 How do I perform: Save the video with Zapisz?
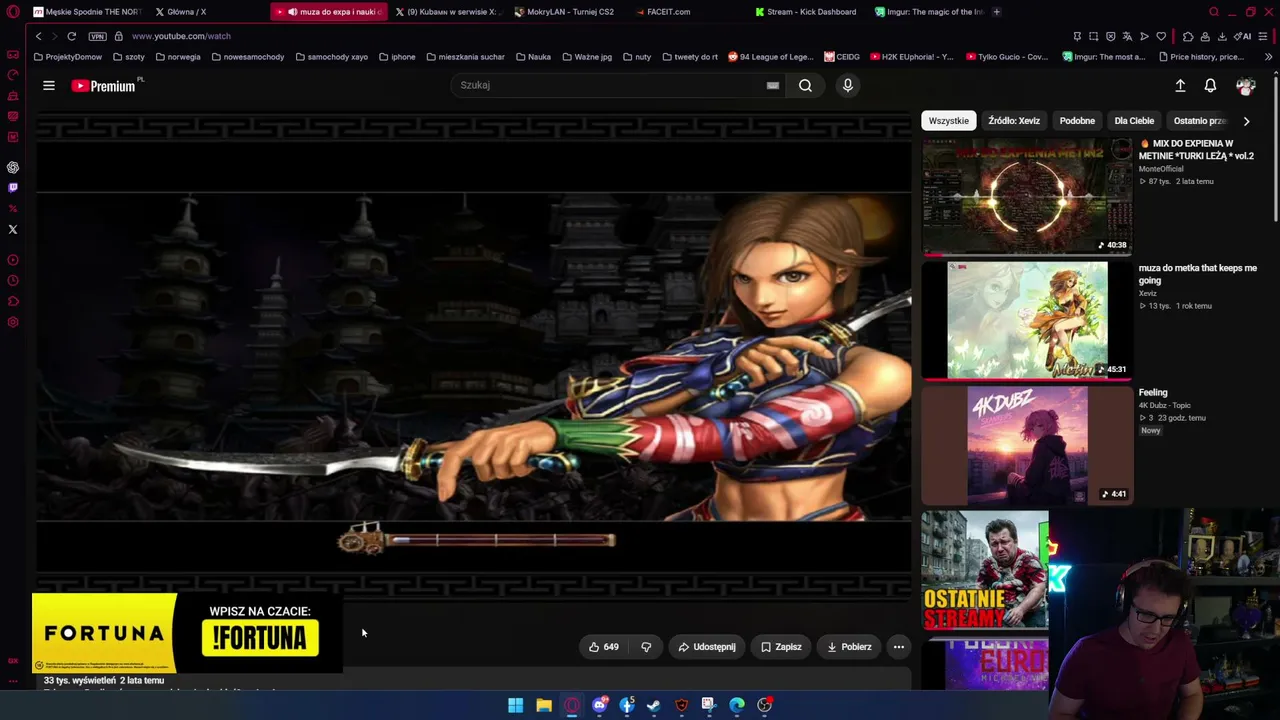[781, 647]
